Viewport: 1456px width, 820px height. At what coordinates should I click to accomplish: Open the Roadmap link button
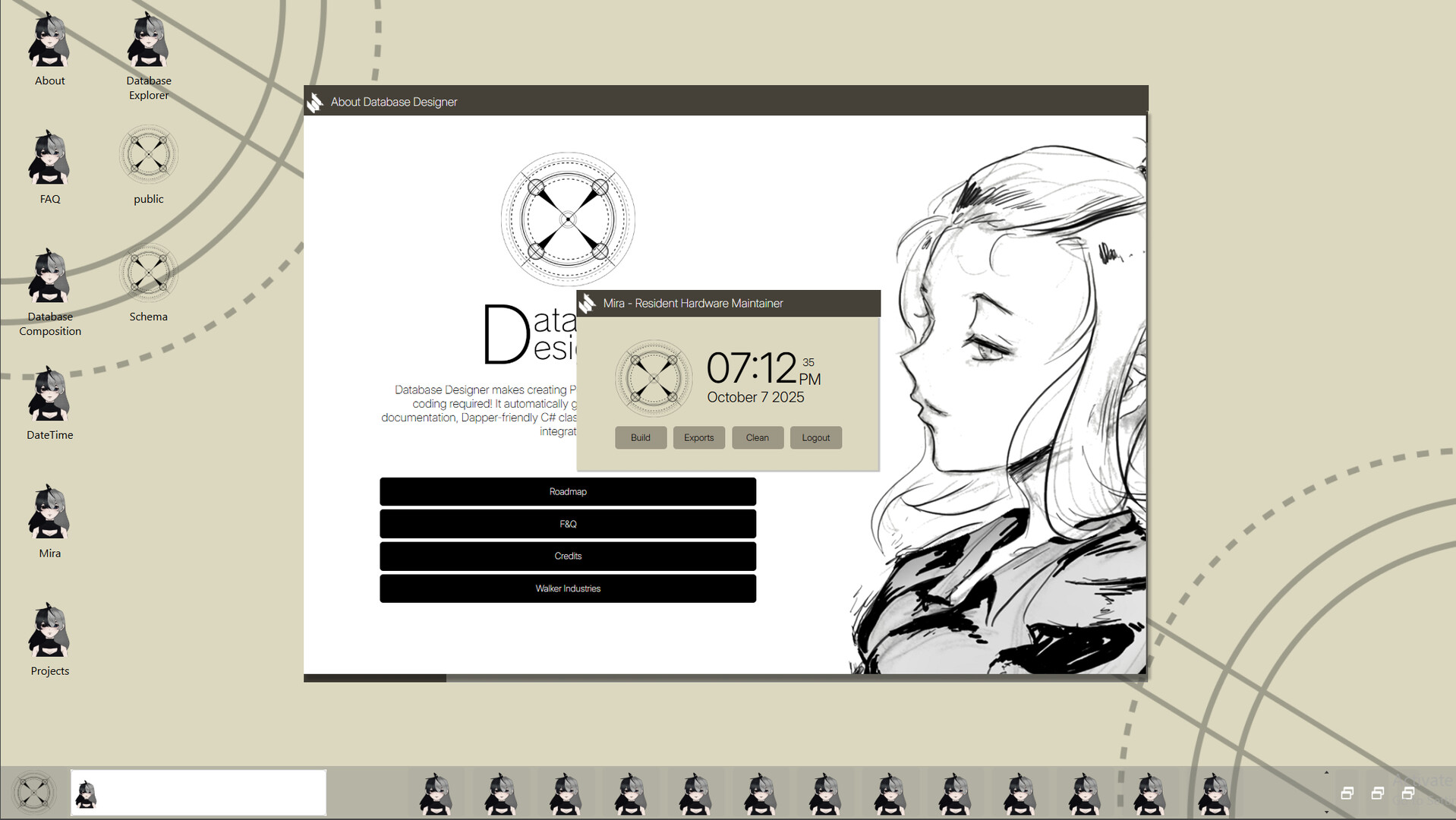568,491
